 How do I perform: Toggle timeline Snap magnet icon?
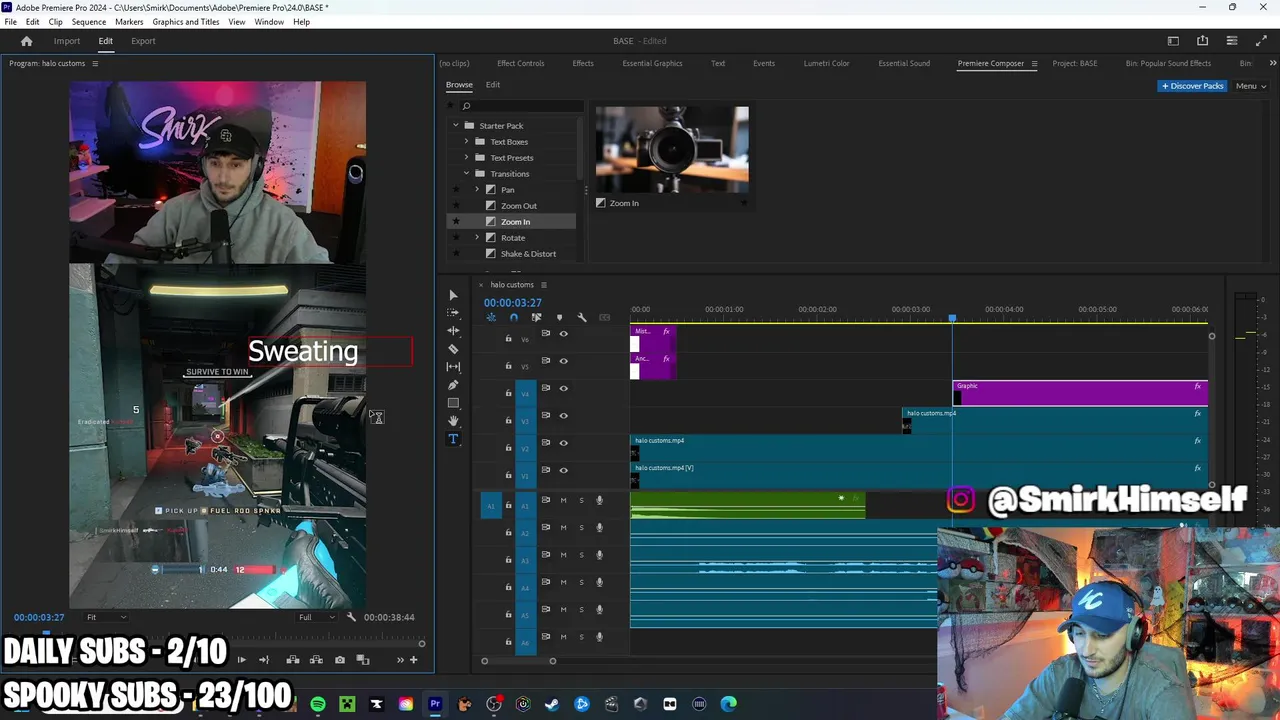pyautogui.click(x=514, y=318)
